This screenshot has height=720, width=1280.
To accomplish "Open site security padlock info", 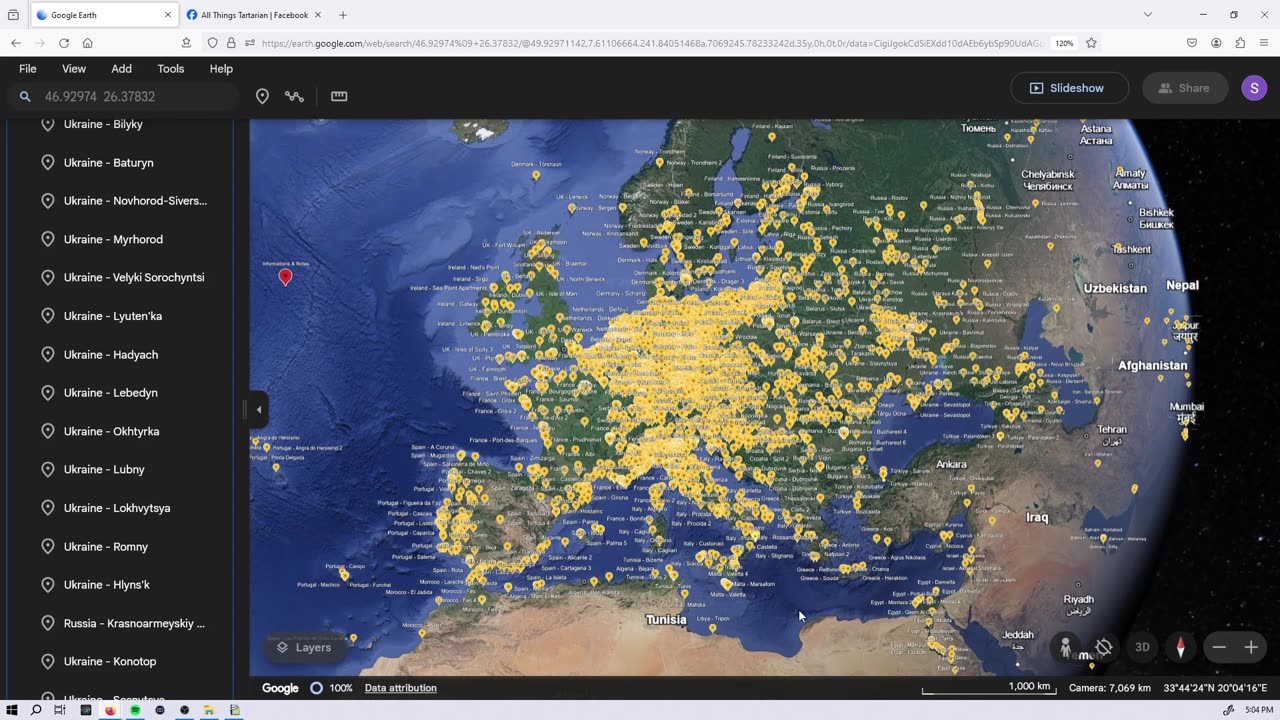I will point(231,43).
